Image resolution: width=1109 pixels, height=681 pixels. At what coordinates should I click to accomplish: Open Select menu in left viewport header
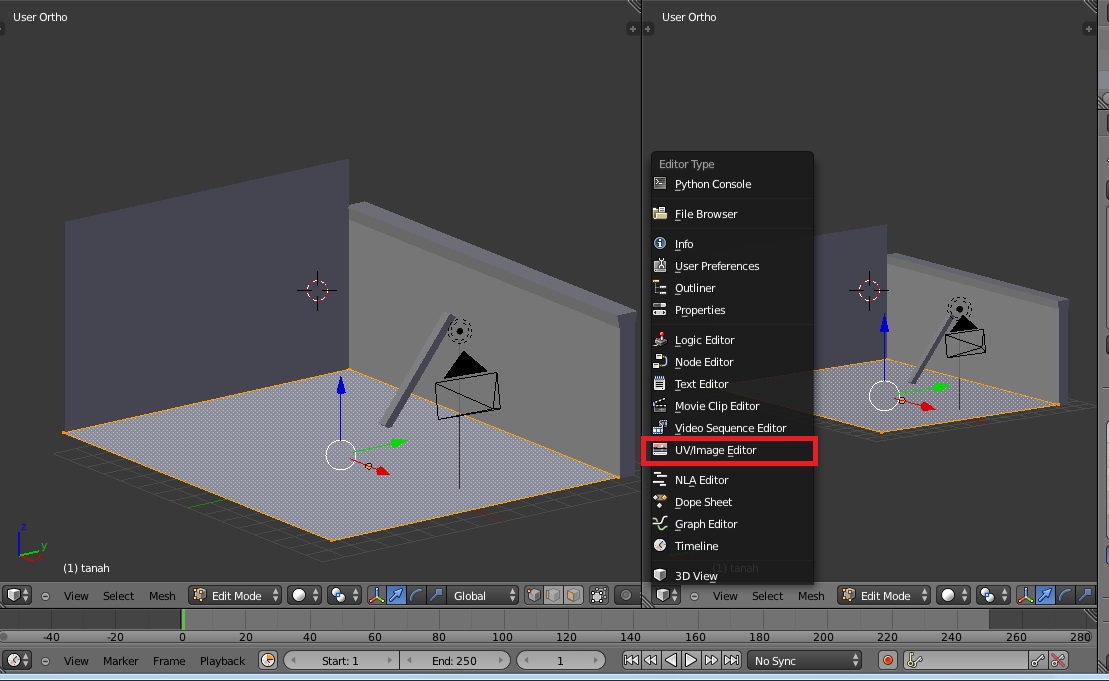pyautogui.click(x=118, y=596)
